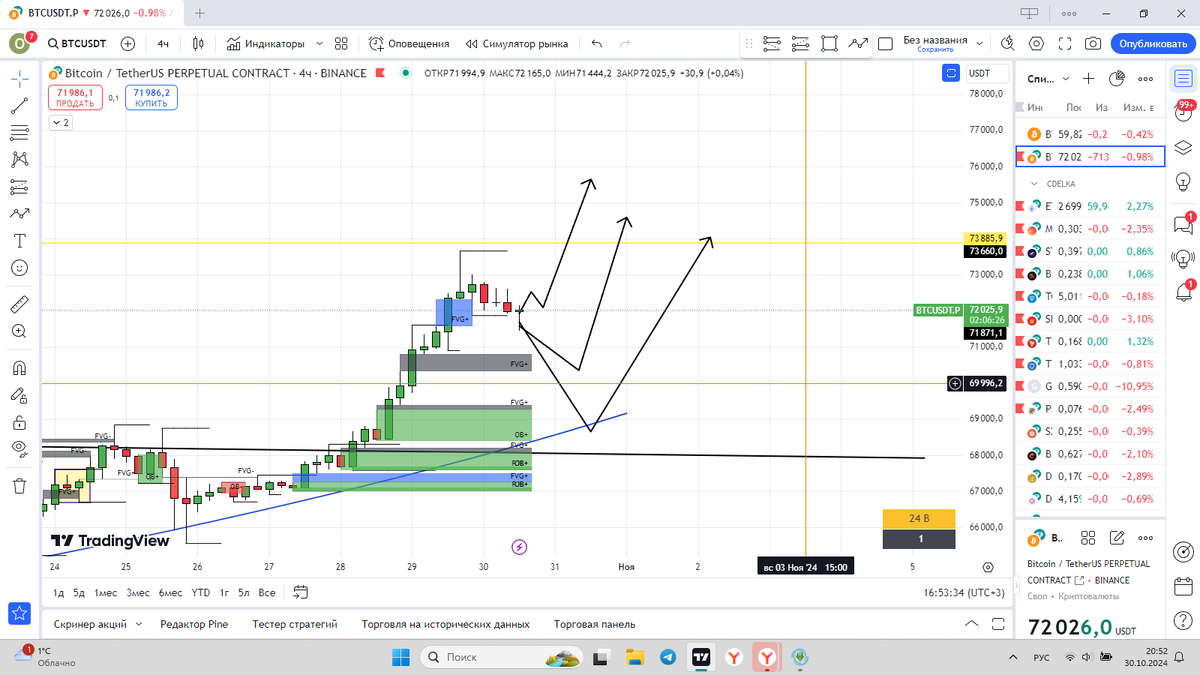Open the emoji and icons tool
Viewport: 1200px width, 675px height.
(19, 268)
